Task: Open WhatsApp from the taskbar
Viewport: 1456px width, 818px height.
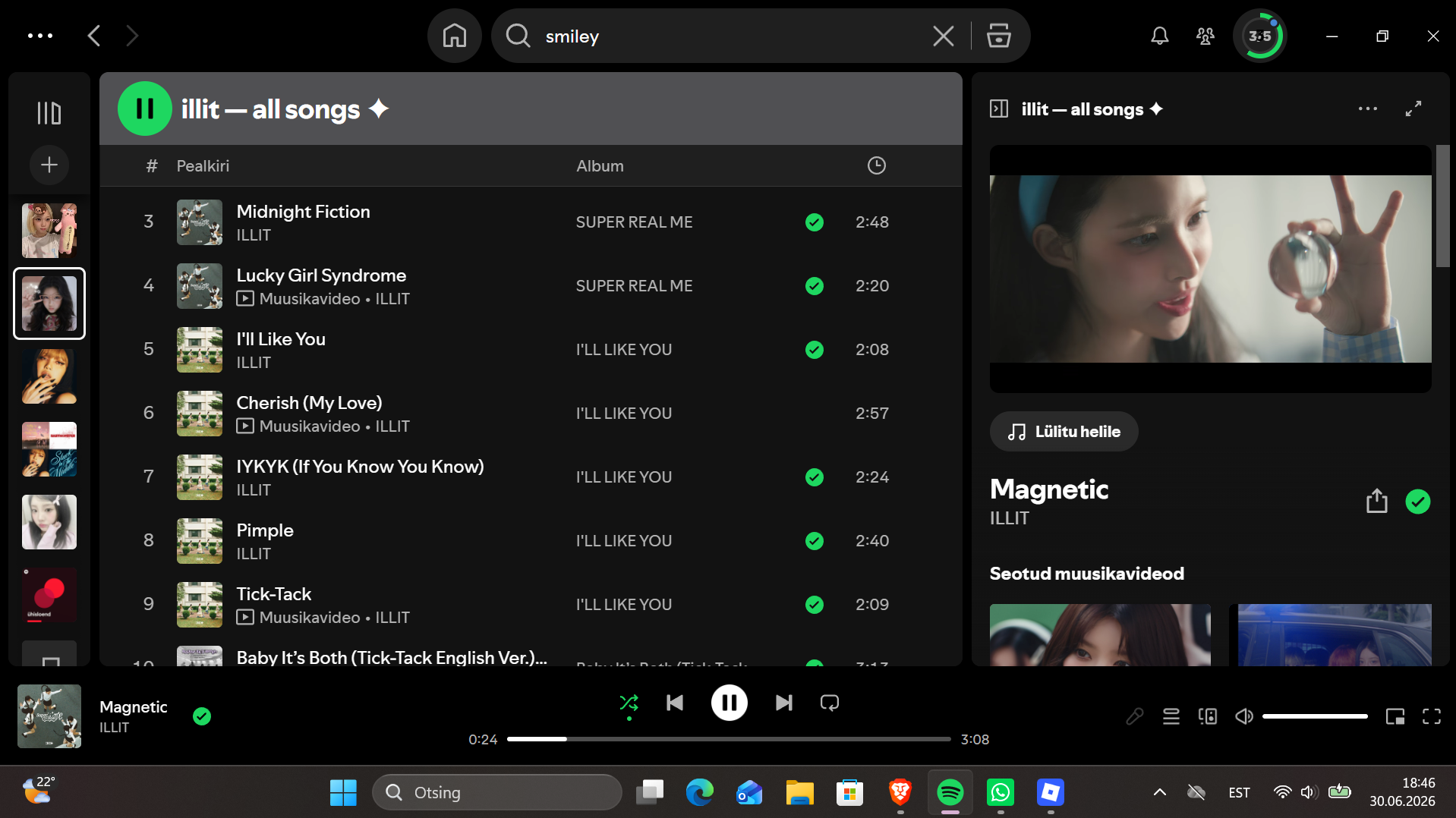Action: click(x=1000, y=792)
